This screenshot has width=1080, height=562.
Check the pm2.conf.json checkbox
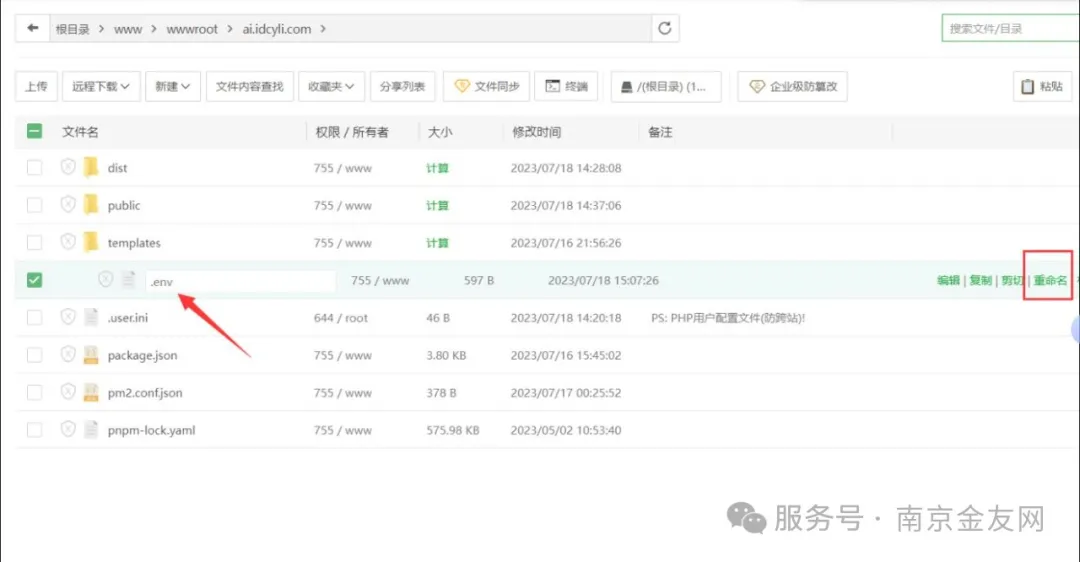coord(34,393)
